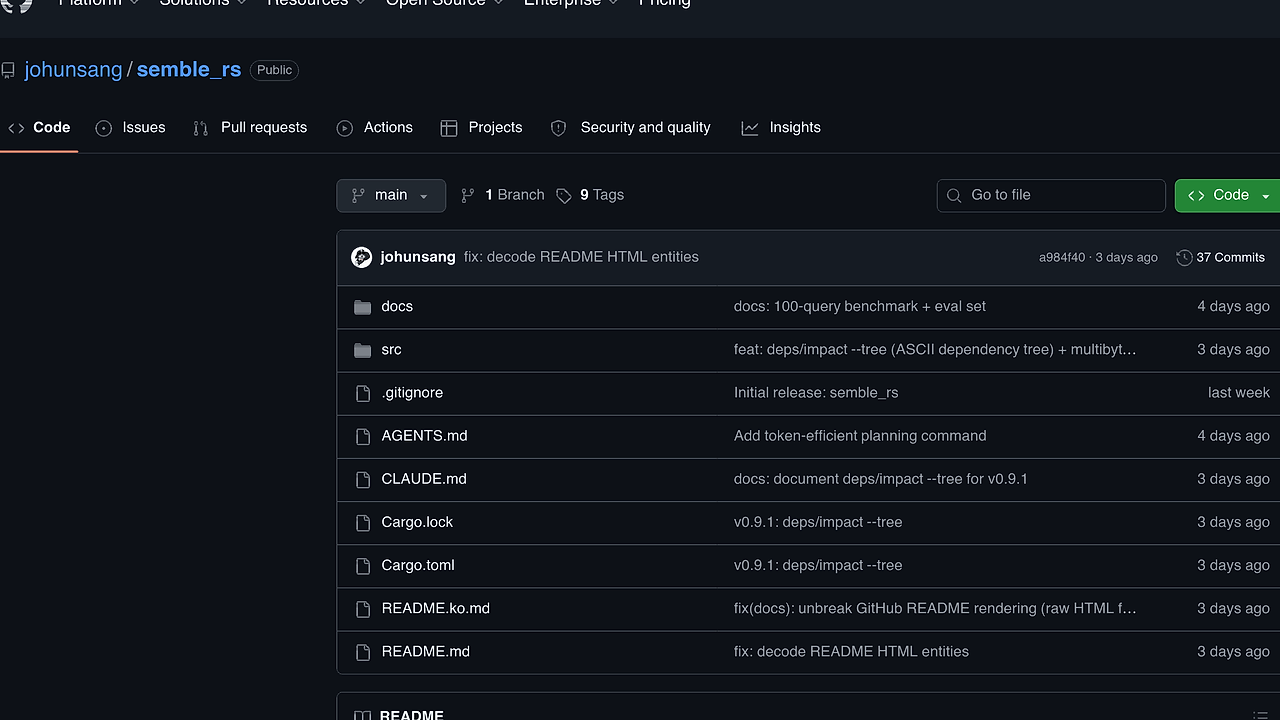Image resolution: width=1280 pixels, height=720 pixels.
Task: Click the repository icon beside johunsang
Action: [8, 70]
